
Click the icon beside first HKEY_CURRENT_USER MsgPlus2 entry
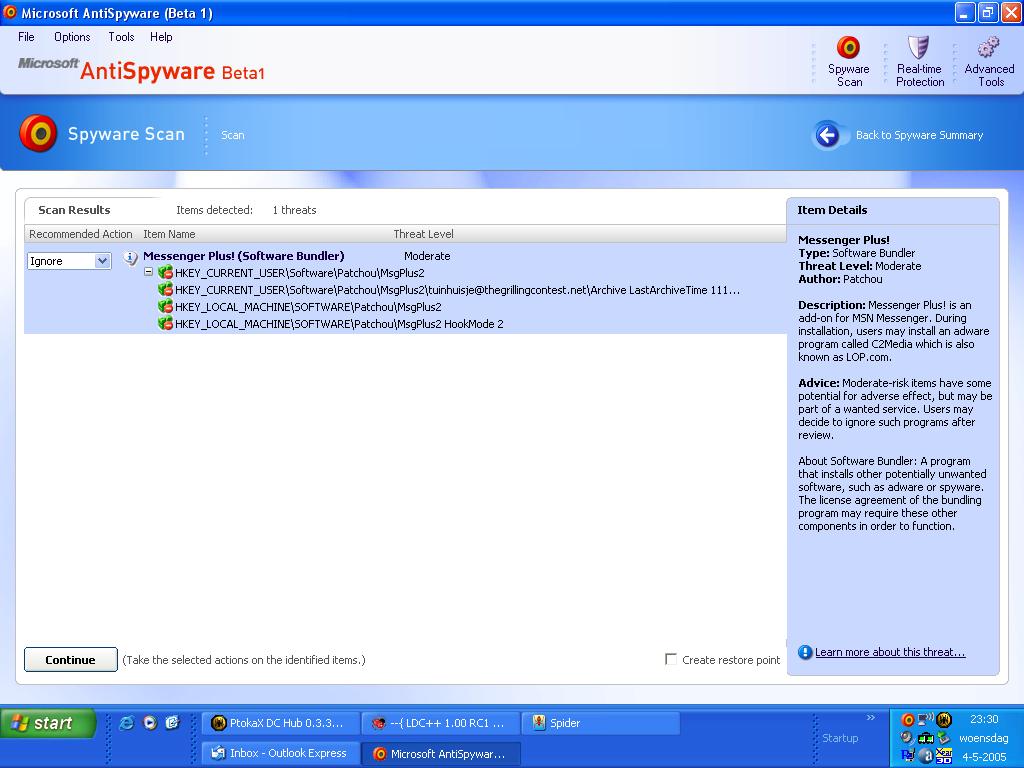165,273
